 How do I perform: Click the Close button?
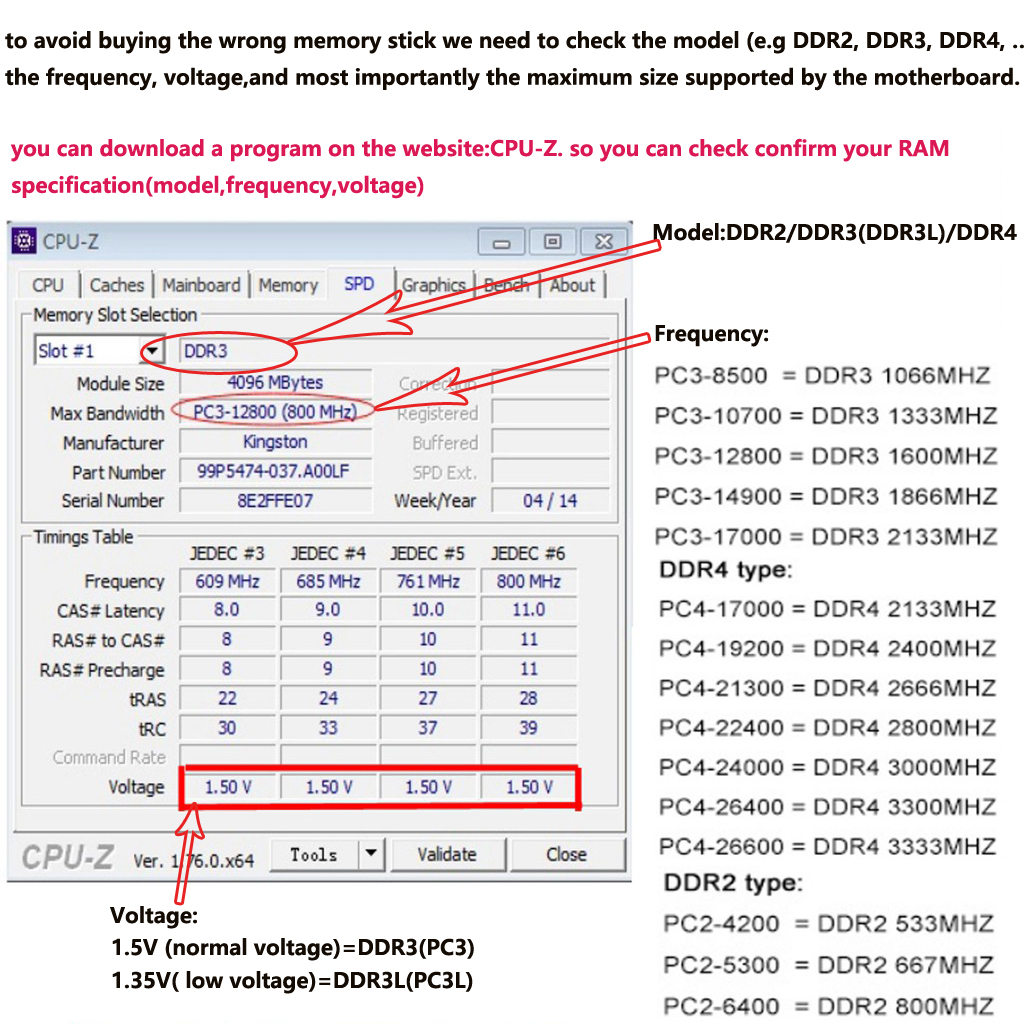[567, 854]
